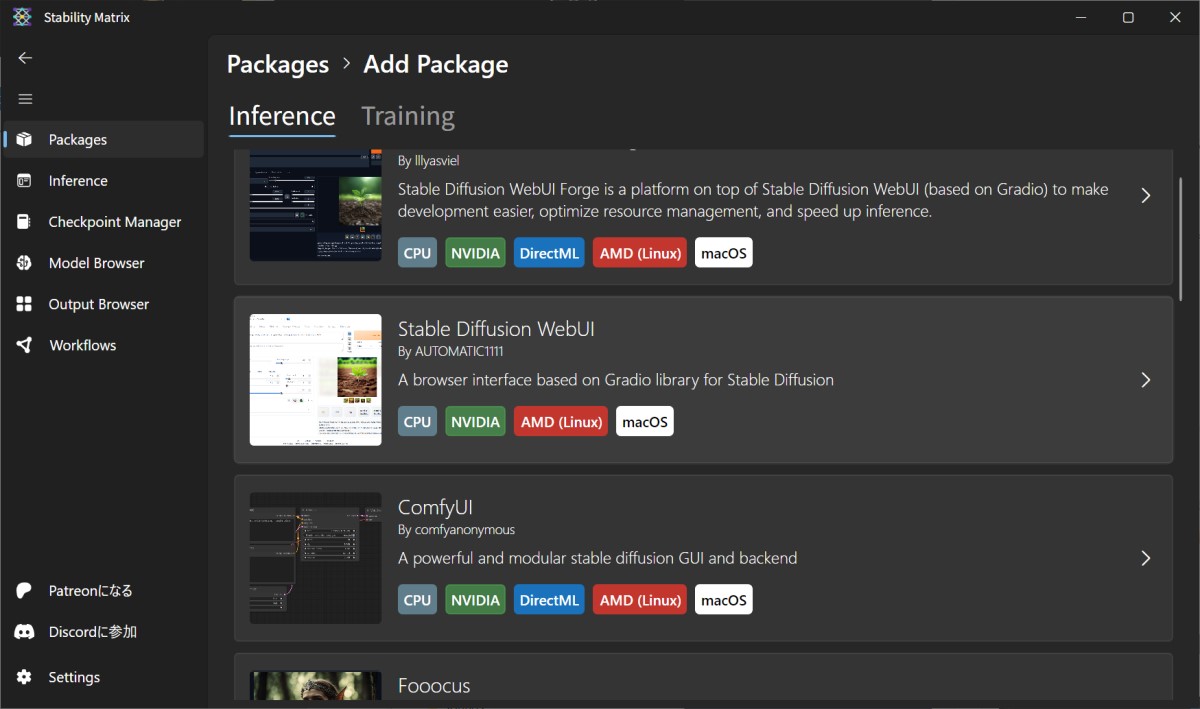Viewport: 1200px width, 709px height.
Task: Click the Checkpoint Manager icon
Action: tap(25, 222)
